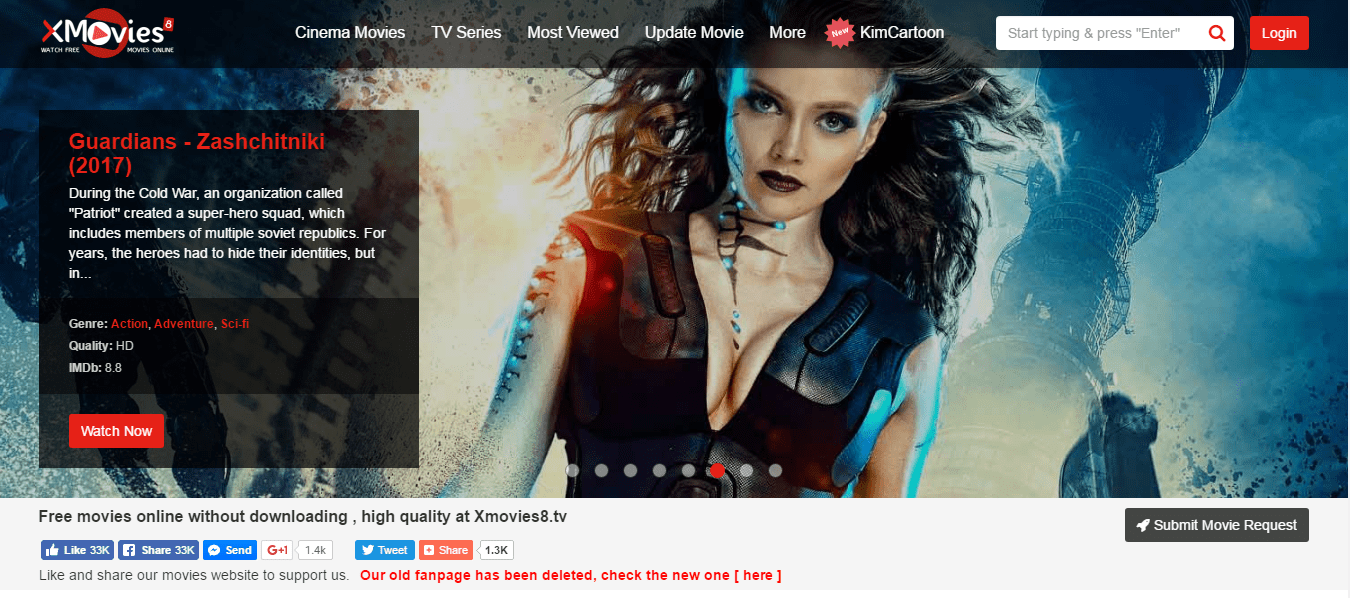Go to second carousel slide dot
Viewport: 1350px width, 598px height.
click(602, 469)
